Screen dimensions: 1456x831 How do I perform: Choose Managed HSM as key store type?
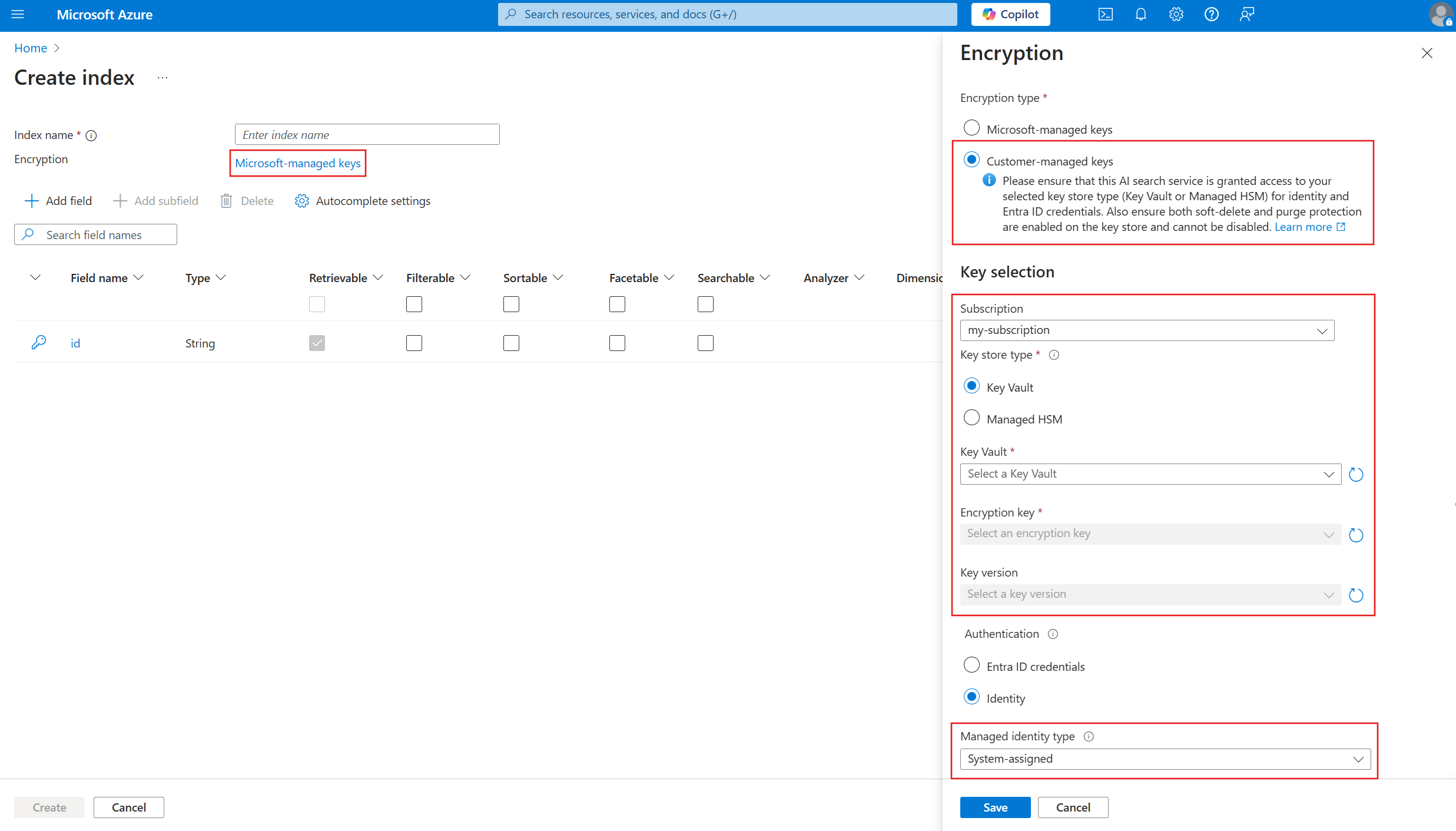click(x=971, y=417)
